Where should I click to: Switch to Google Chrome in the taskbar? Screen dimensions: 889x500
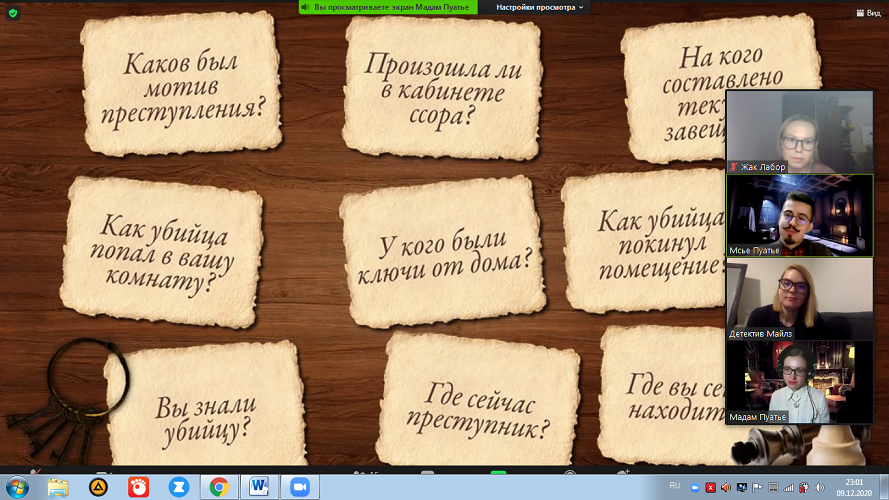coord(219,486)
